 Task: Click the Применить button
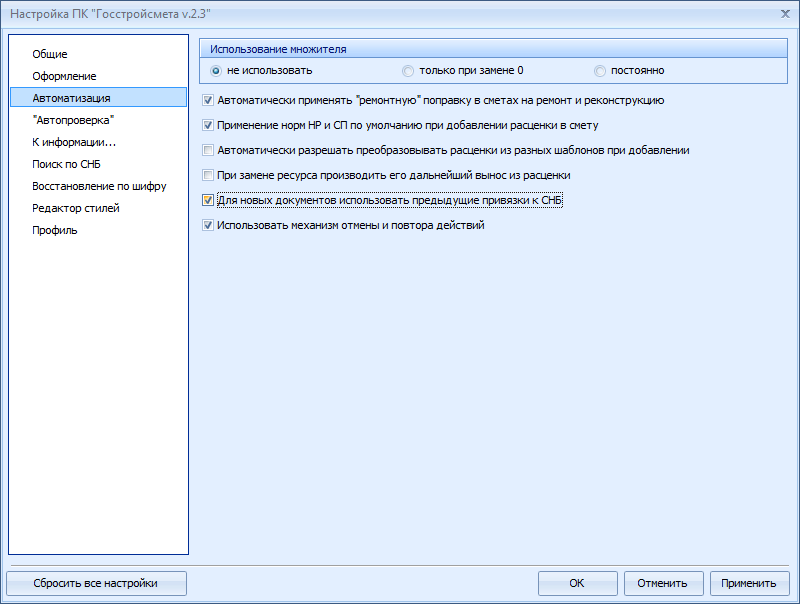tap(749, 583)
